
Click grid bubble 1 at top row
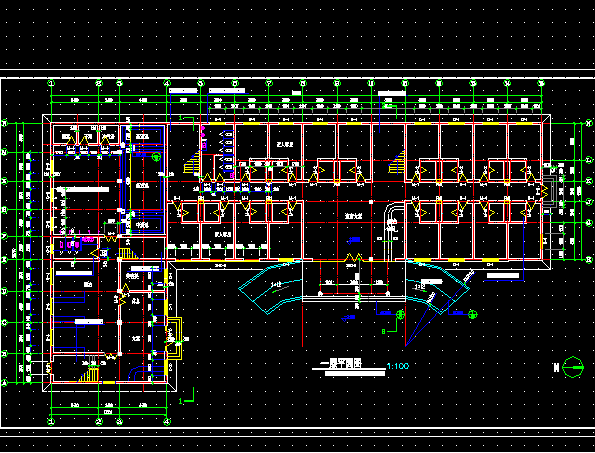click(x=51, y=83)
